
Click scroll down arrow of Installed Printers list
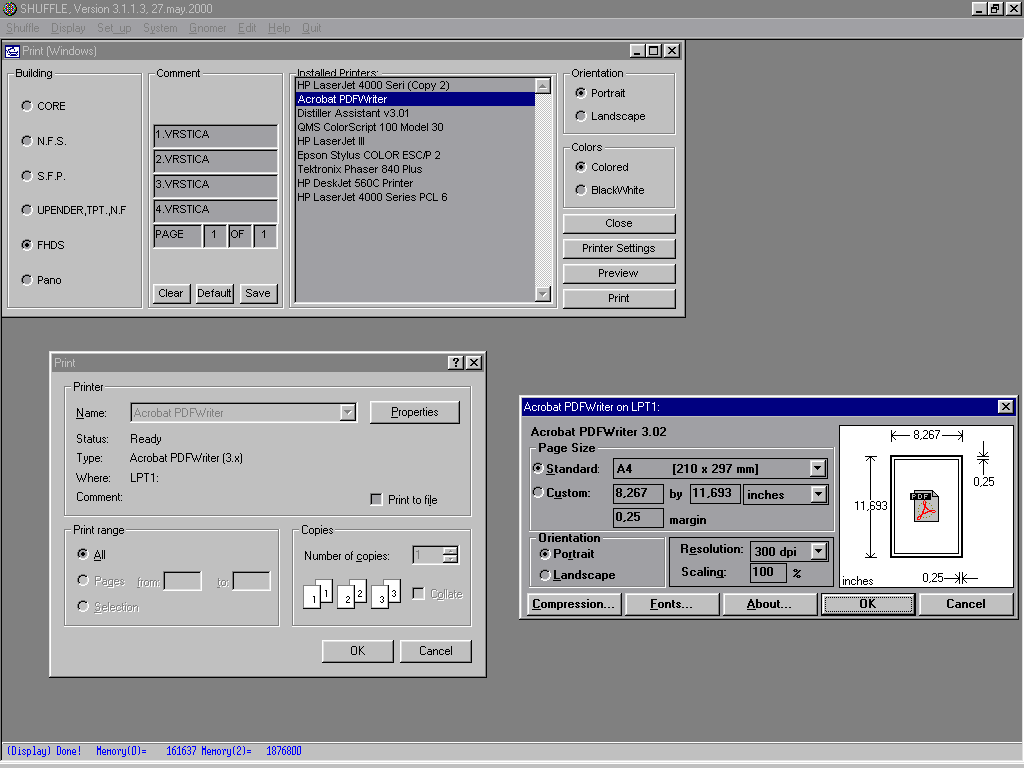[x=543, y=294]
